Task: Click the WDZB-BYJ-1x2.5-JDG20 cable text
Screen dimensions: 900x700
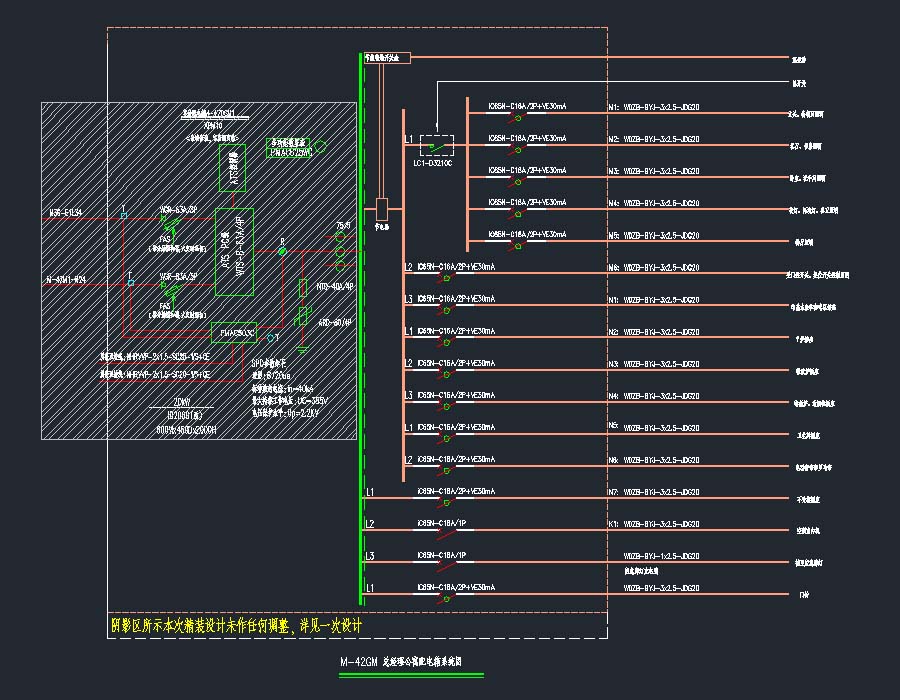Action: coord(661,556)
